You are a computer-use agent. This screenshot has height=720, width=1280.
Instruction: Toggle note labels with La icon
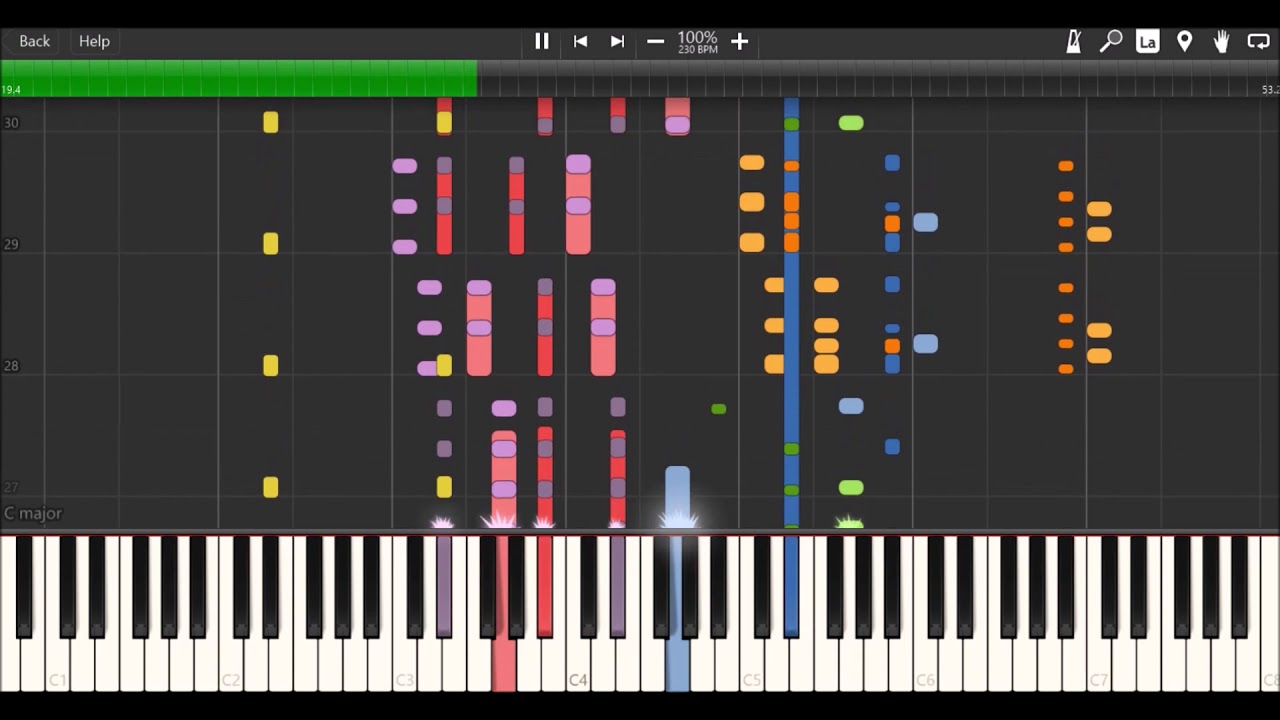1148,41
